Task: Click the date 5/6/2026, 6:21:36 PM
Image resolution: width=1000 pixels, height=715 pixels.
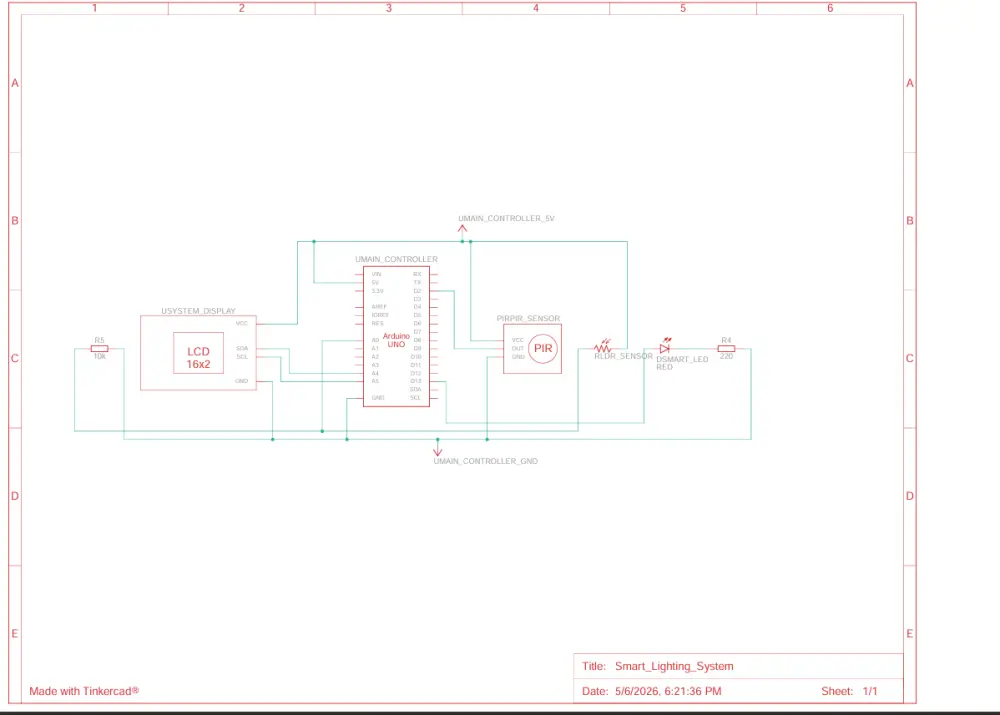Action: (x=668, y=691)
